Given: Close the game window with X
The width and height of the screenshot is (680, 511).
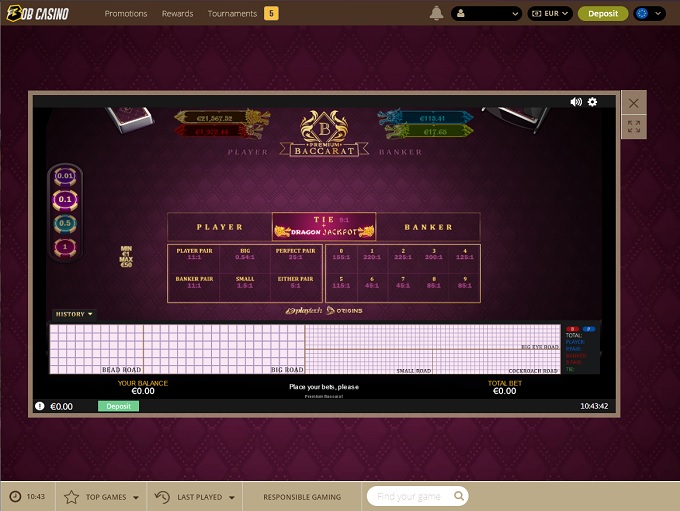Looking at the screenshot, I should (633, 102).
